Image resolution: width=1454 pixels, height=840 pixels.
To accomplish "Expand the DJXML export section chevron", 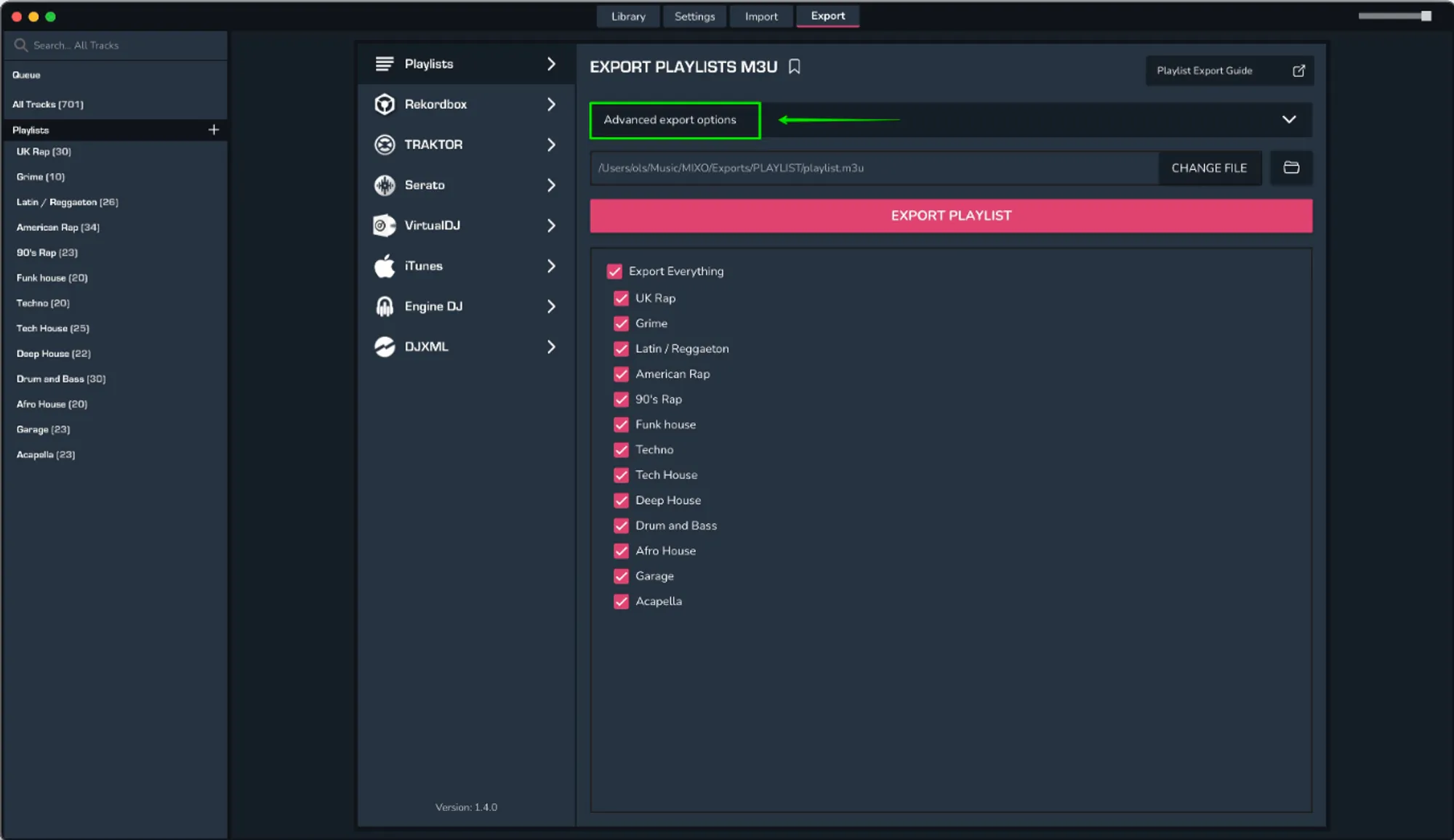I will 551,347.
